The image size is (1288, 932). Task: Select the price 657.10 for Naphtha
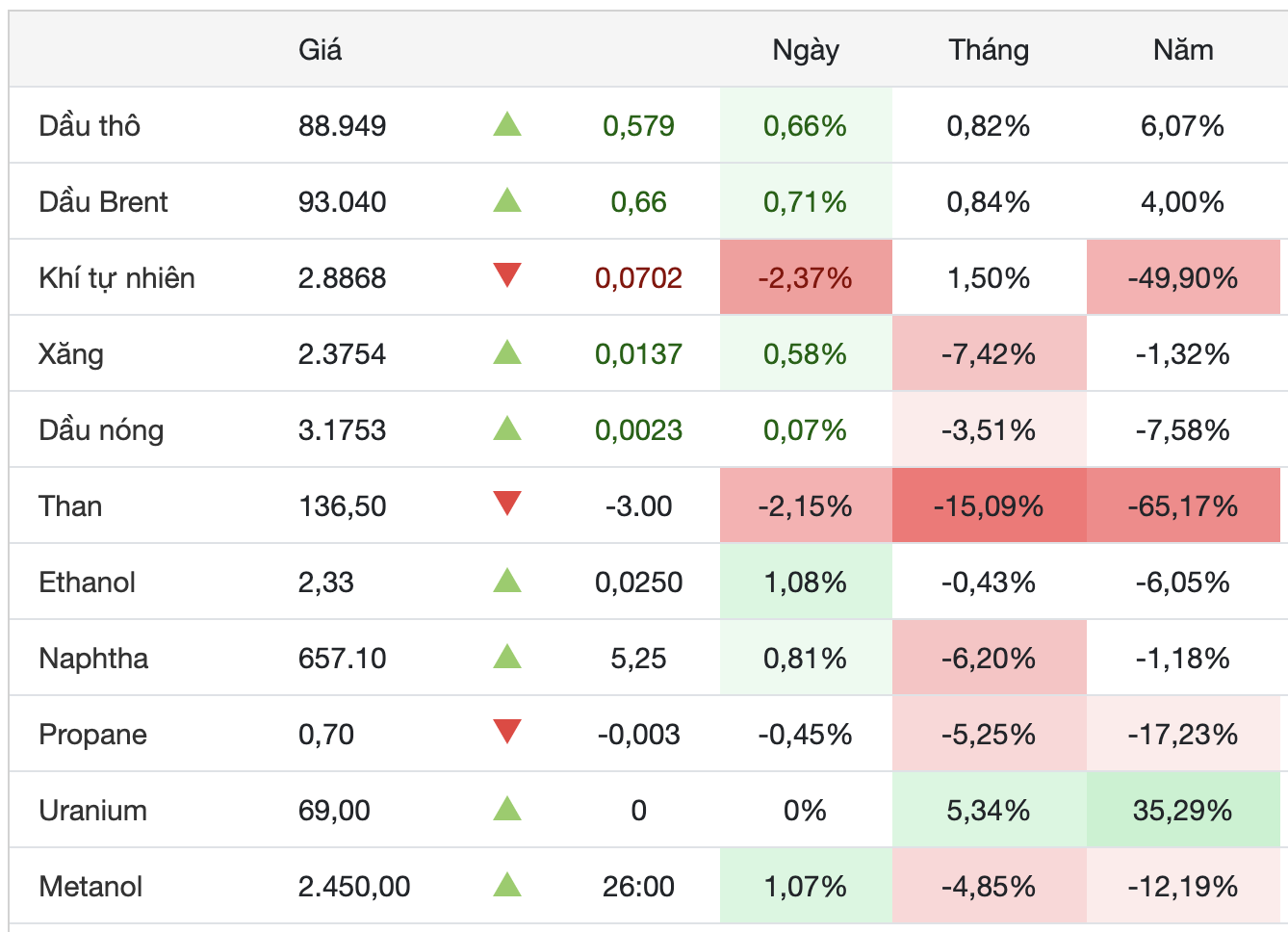click(x=342, y=659)
